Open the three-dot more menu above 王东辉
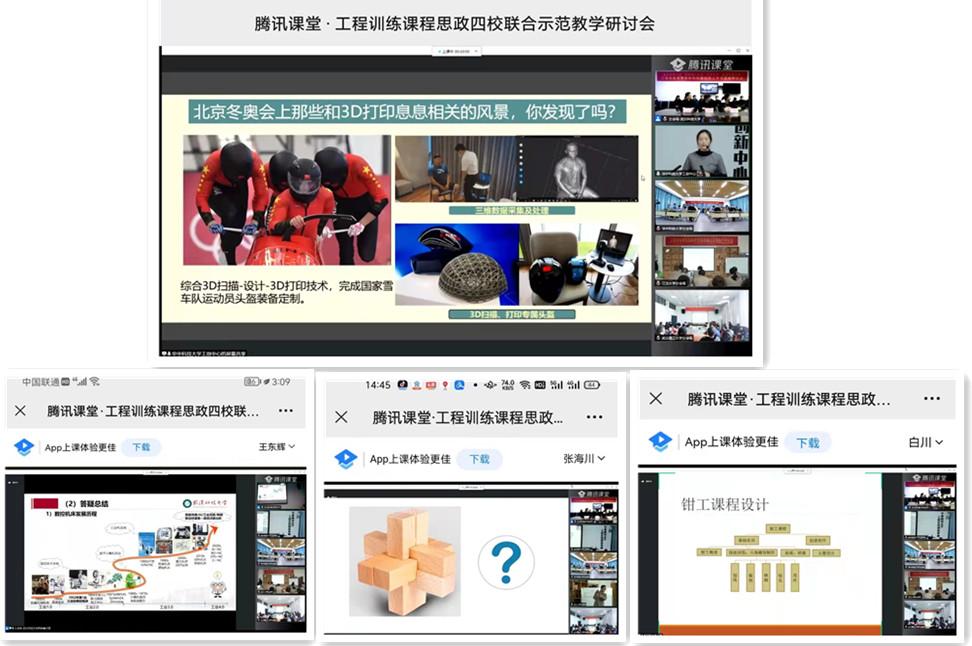Viewport: 972px width, 646px height. [x=286, y=411]
